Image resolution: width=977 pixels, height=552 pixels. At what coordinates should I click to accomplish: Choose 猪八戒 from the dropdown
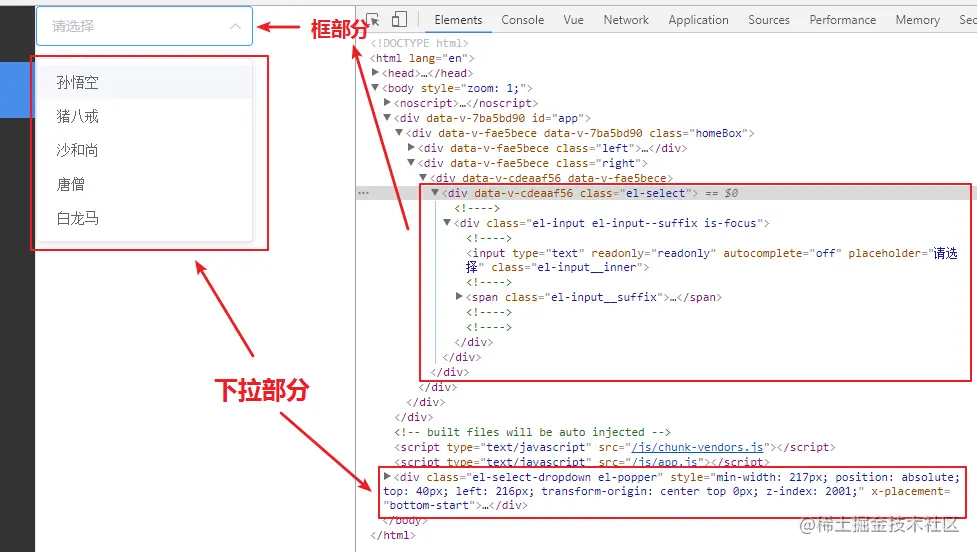point(145,116)
